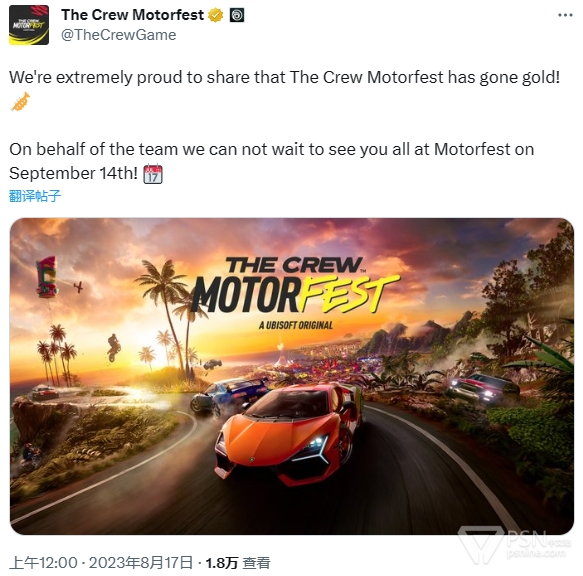Open the three-dot more options menu
Screen dimensions: 583x576
tap(565, 15)
